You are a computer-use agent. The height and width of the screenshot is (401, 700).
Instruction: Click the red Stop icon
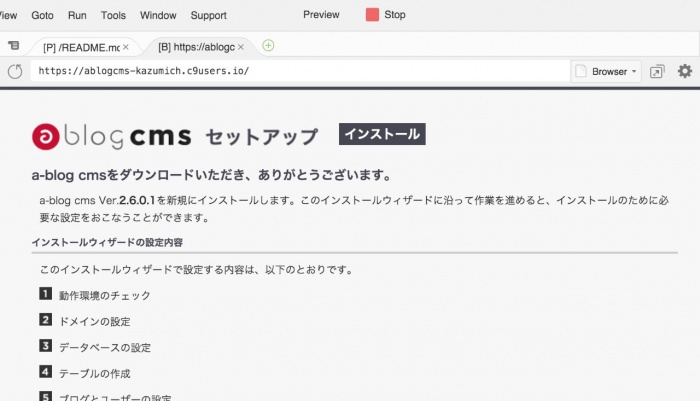coord(372,15)
